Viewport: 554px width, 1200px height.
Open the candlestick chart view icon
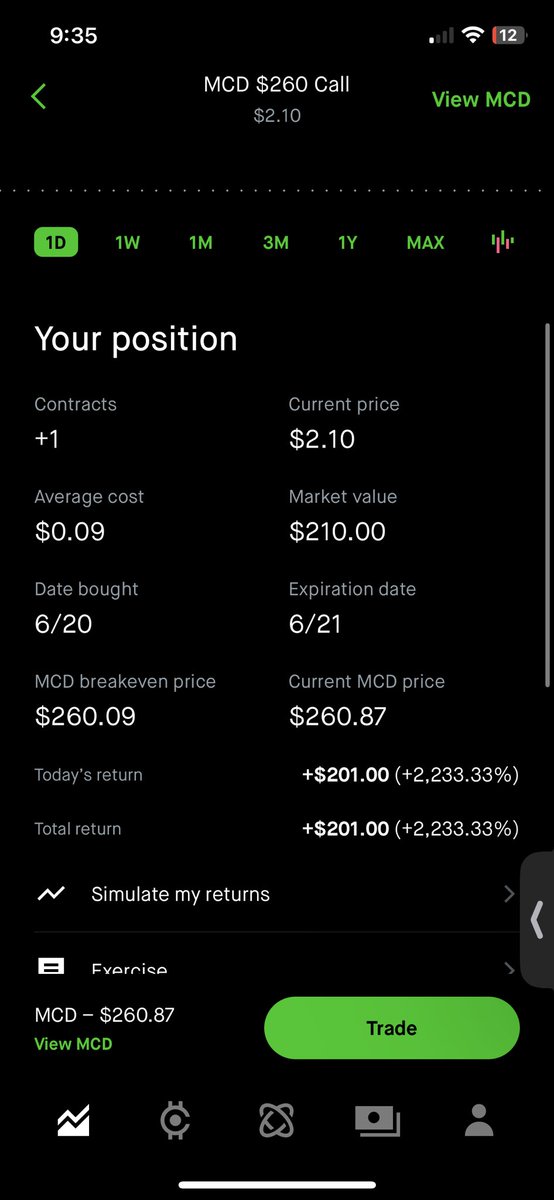502,242
